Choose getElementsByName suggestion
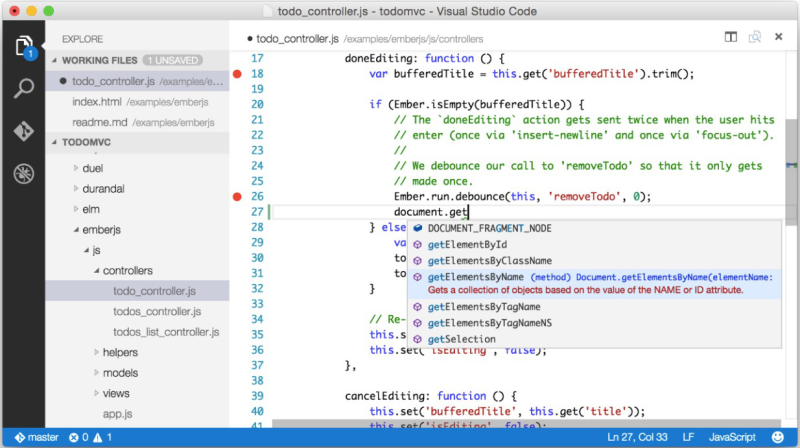 [x=594, y=284]
